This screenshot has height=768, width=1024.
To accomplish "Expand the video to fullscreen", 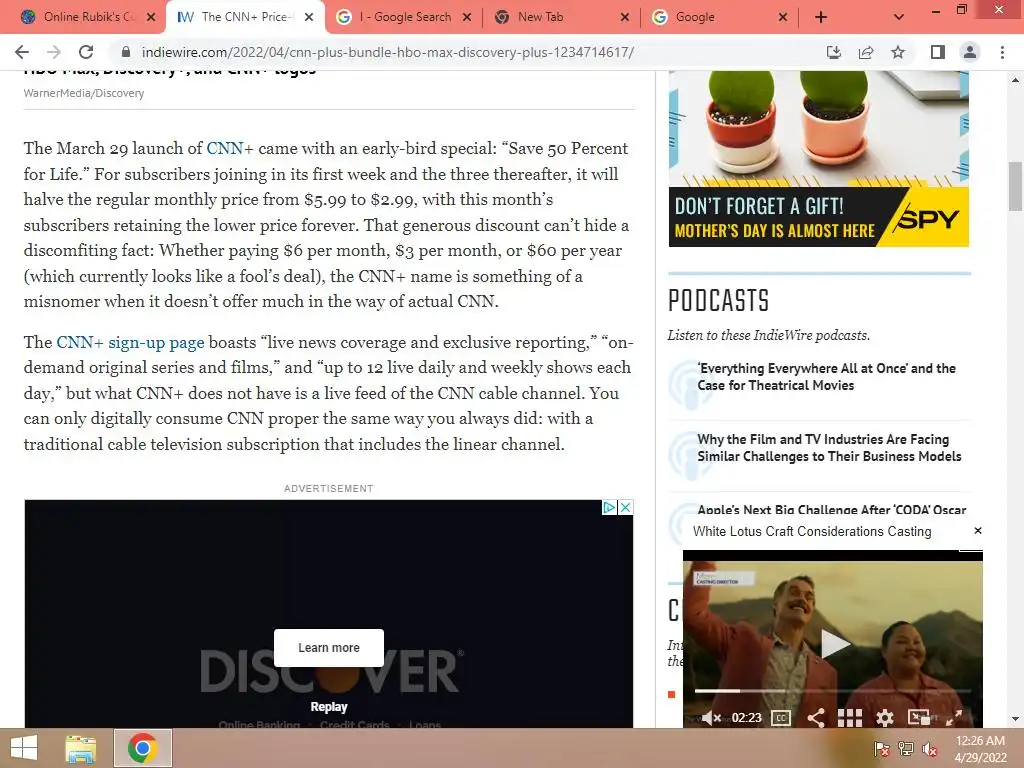I will coord(953,717).
